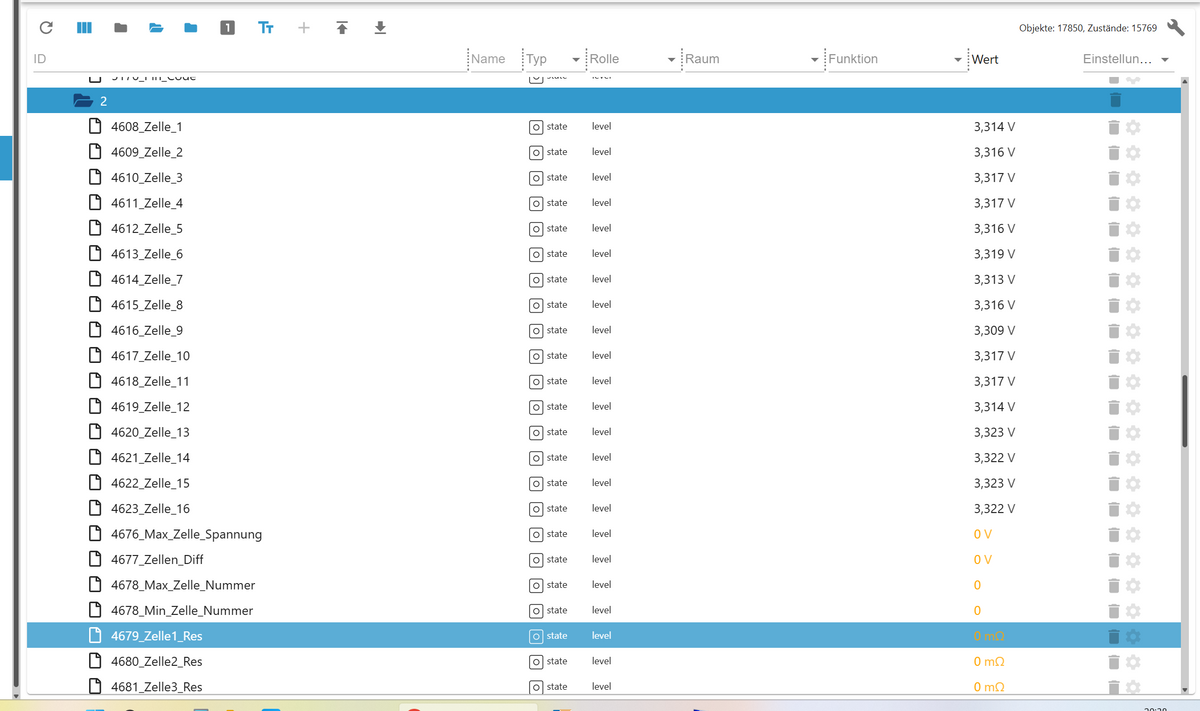Click value 3,309 V of 4616_Zelle_9
The height and width of the screenshot is (711, 1200).
[994, 330]
